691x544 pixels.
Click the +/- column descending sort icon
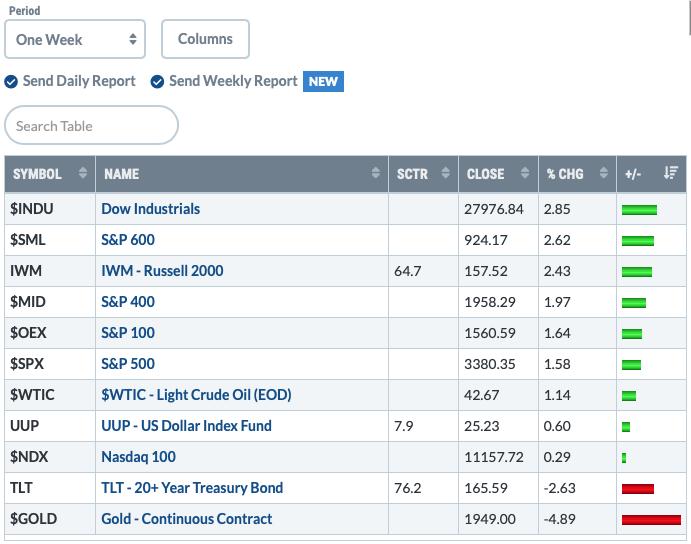pyautogui.click(x=671, y=173)
